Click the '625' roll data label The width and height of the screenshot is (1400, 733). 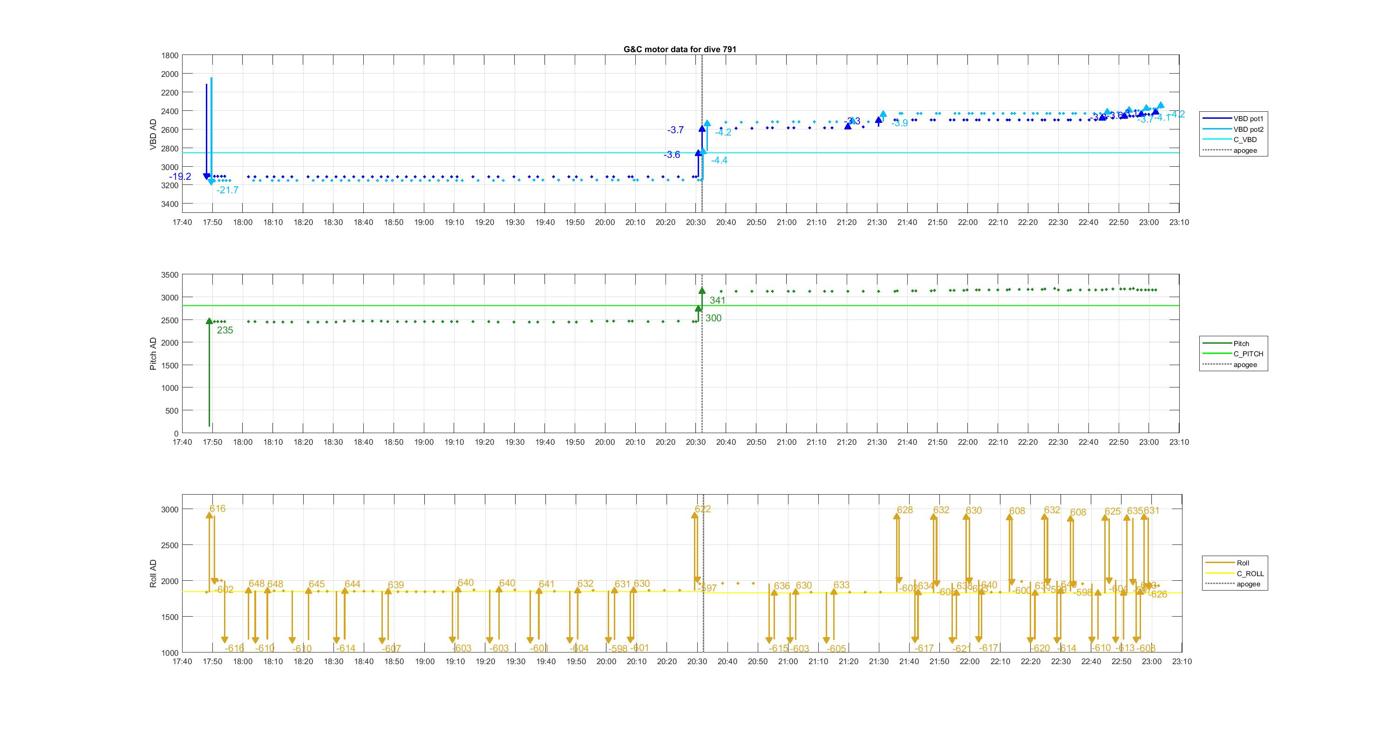1113,511
